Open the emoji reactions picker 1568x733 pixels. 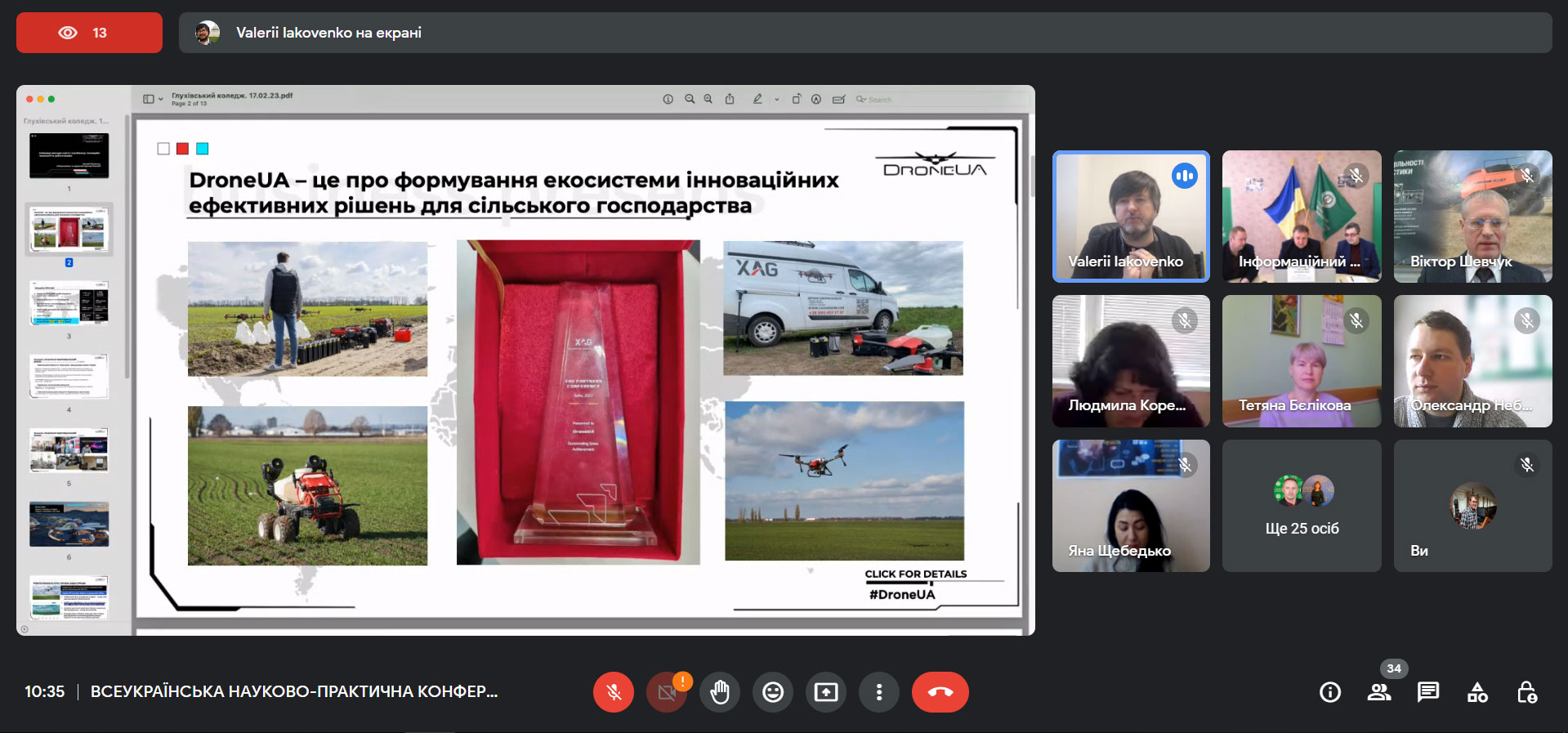(x=773, y=692)
